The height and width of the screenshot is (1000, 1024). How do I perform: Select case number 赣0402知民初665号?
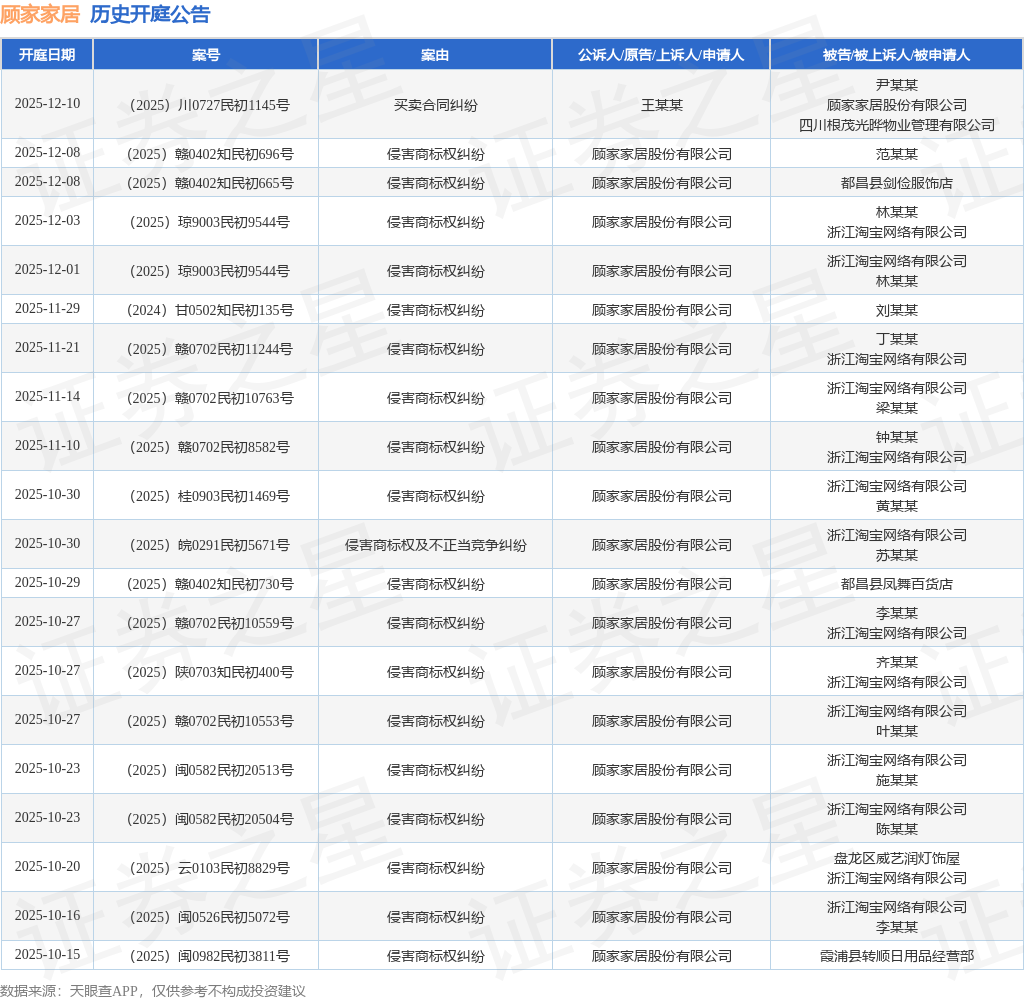coord(210,183)
